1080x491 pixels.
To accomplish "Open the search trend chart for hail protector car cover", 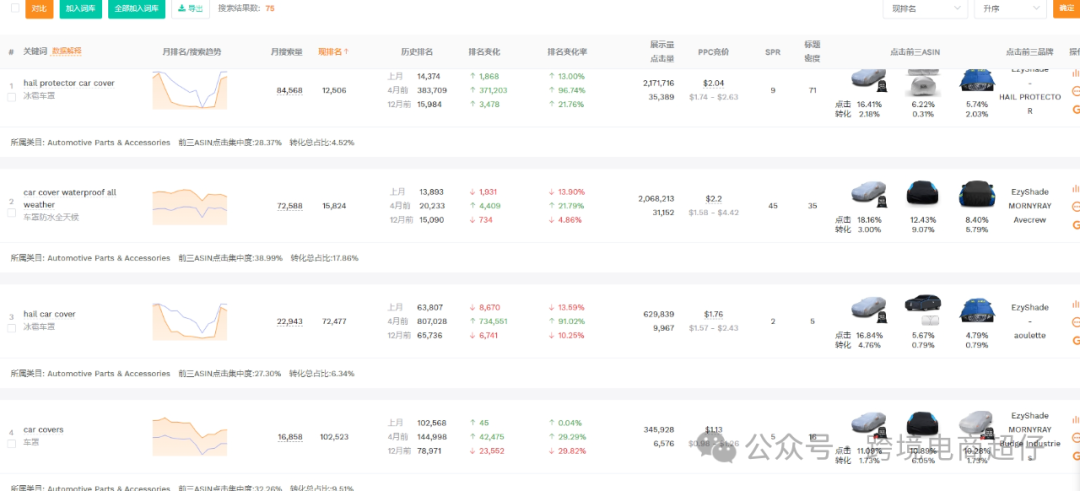I will (x=189, y=90).
